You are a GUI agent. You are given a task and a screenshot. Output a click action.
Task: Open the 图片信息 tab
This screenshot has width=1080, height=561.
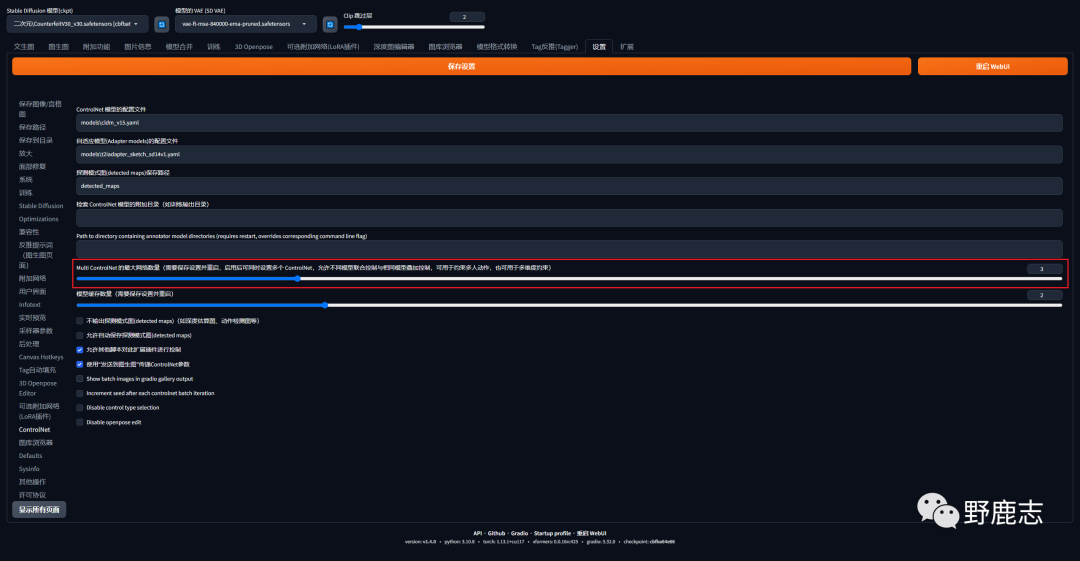point(138,47)
